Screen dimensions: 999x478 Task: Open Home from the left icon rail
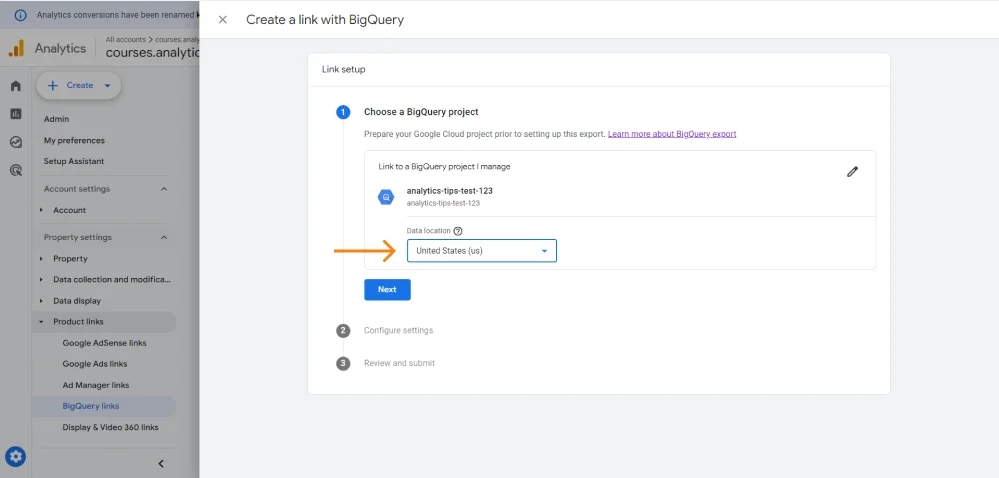pos(16,85)
